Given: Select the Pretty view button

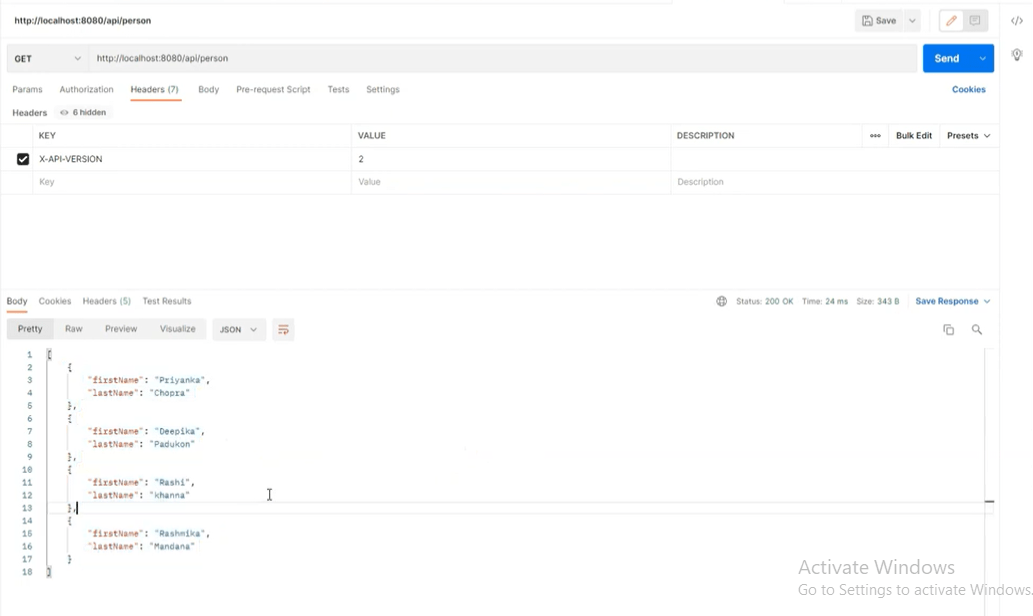Looking at the screenshot, I should 30,329.
